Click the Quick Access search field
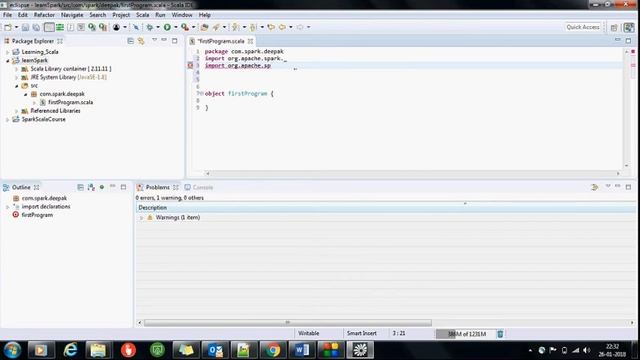The width and height of the screenshot is (640, 360). (x=583, y=27)
